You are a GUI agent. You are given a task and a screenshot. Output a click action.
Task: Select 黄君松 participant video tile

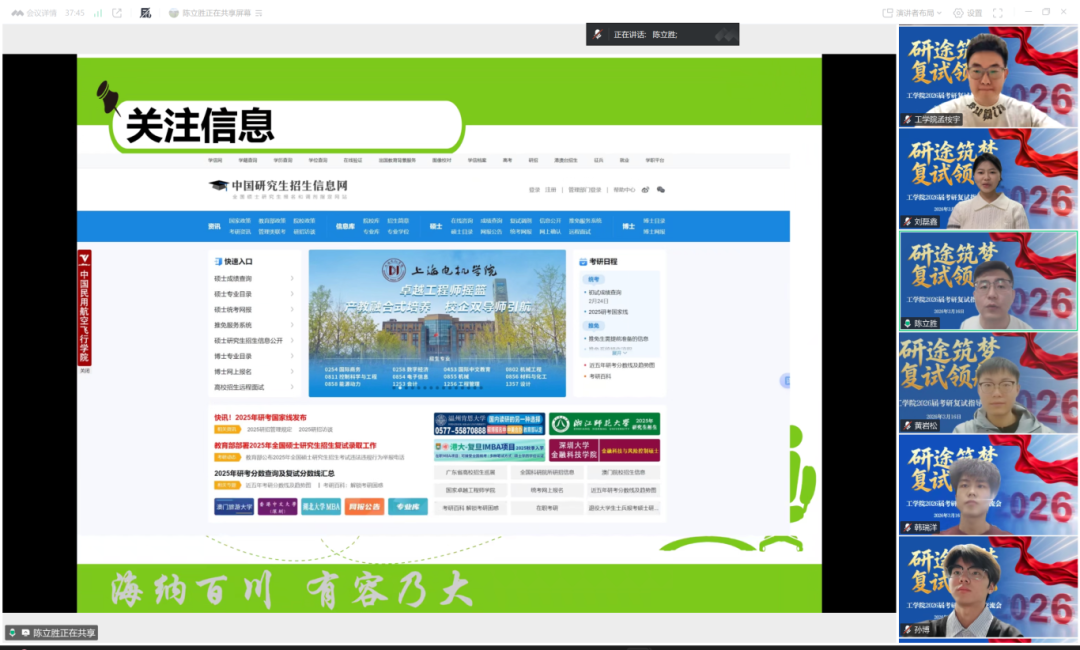coord(988,383)
